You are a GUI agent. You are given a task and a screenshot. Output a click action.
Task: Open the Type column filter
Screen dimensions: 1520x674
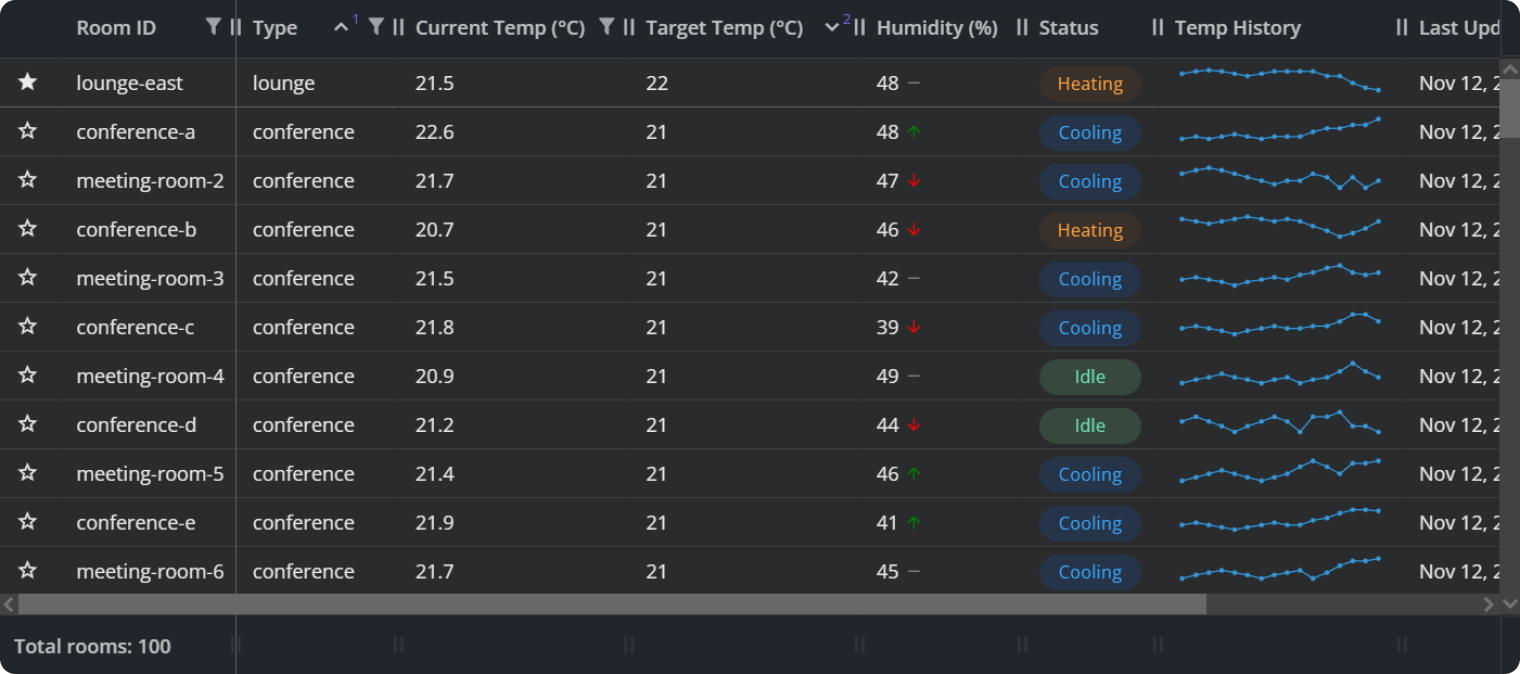tap(375, 27)
